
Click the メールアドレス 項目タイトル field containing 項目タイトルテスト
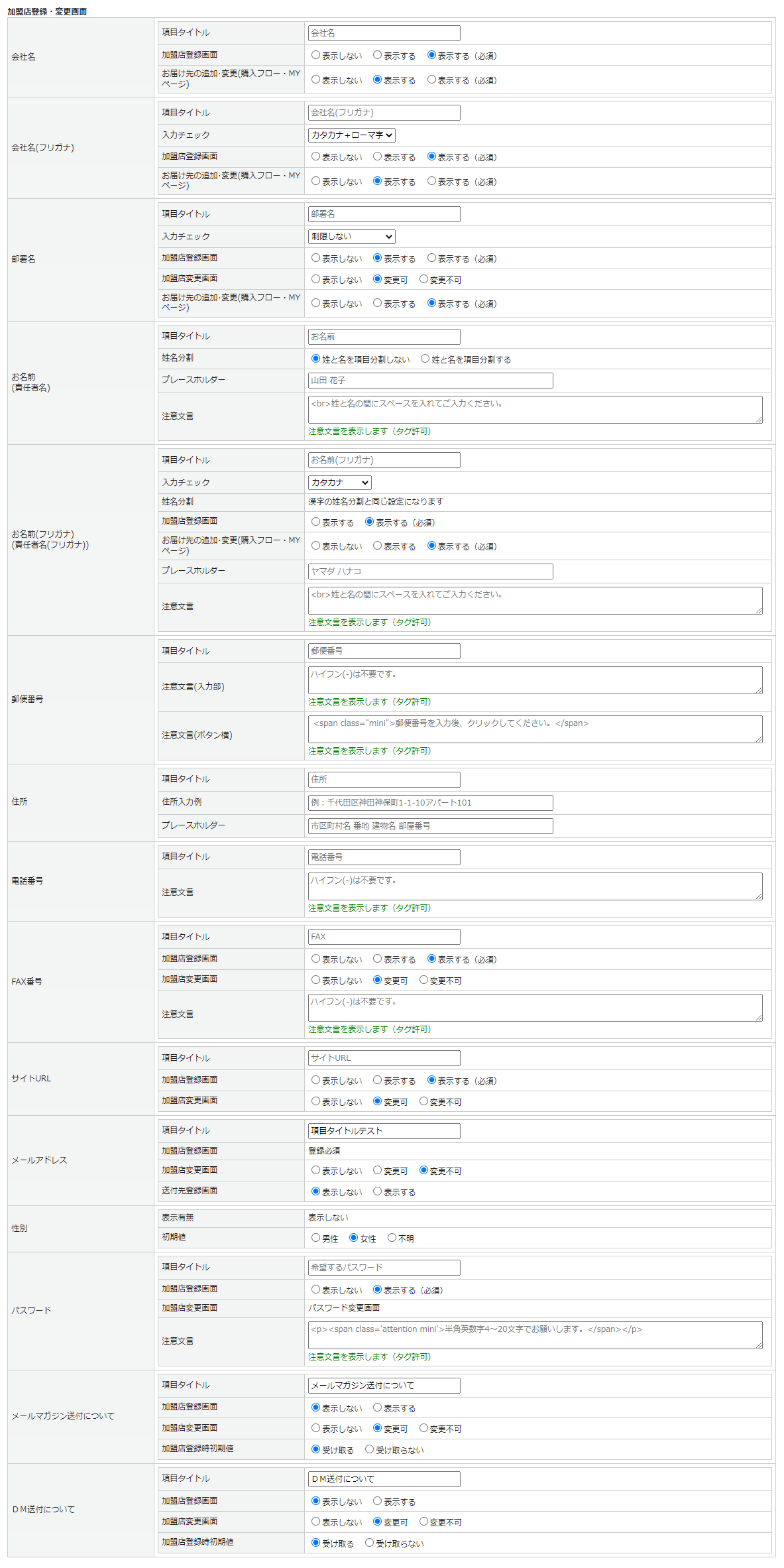click(x=384, y=1131)
